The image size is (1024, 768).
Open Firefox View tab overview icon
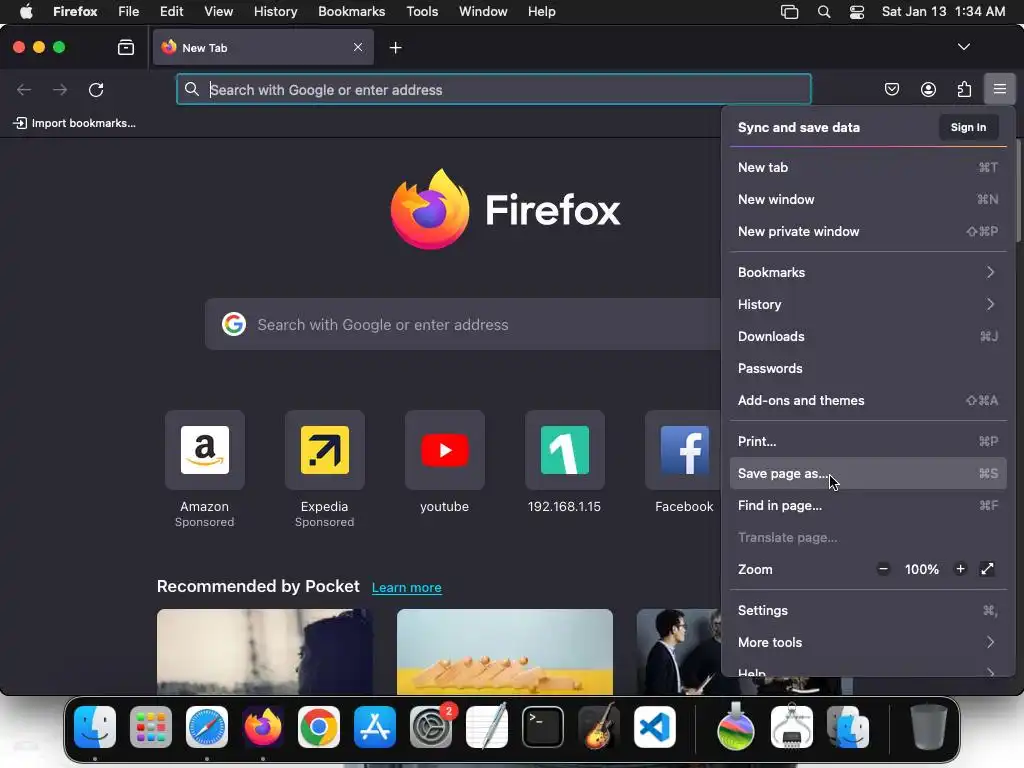[x=126, y=47]
